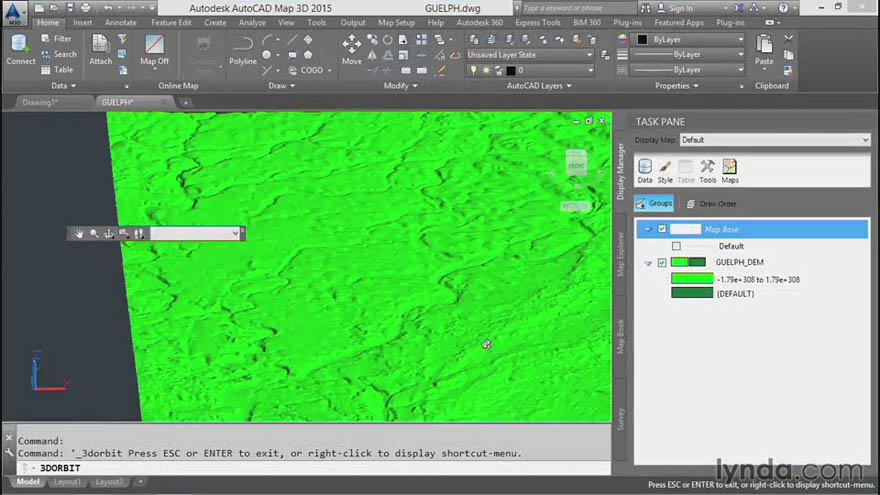
Task: Click the Table button in Data panel
Action: click(57, 70)
